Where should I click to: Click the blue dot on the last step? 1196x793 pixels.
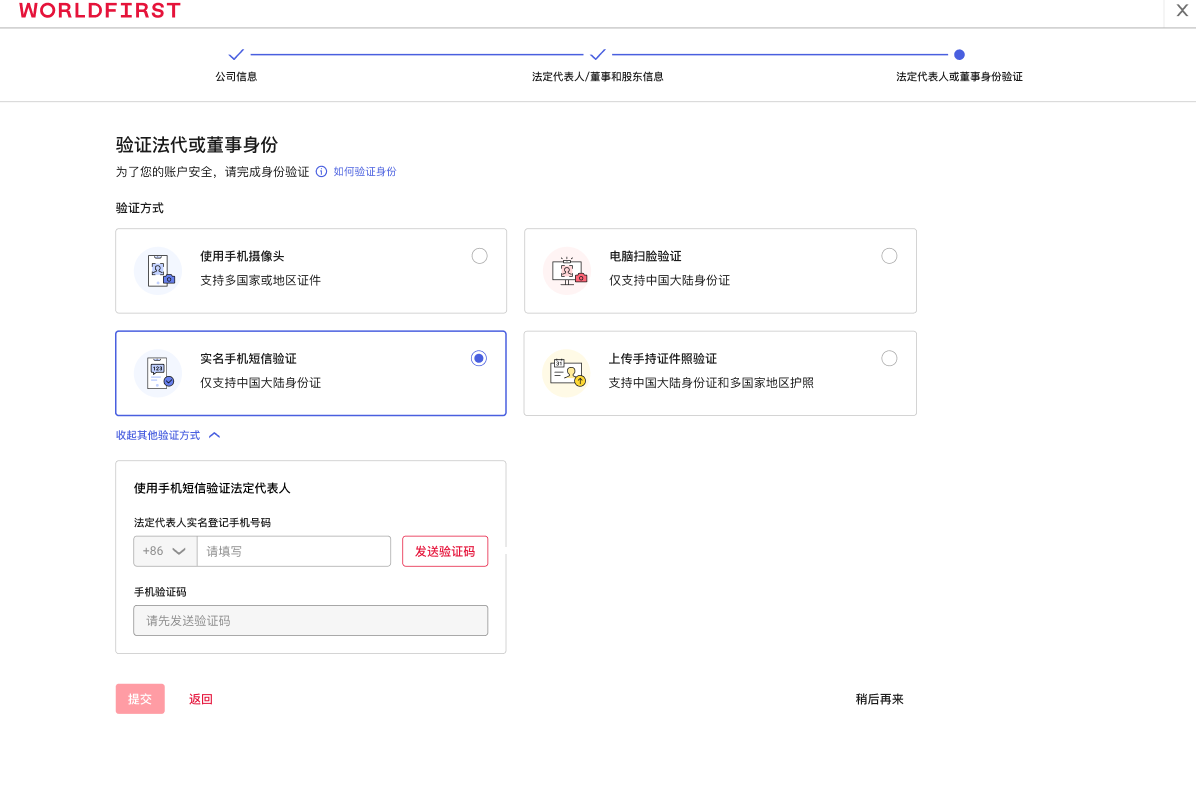pyautogui.click(x=959, y=55)
